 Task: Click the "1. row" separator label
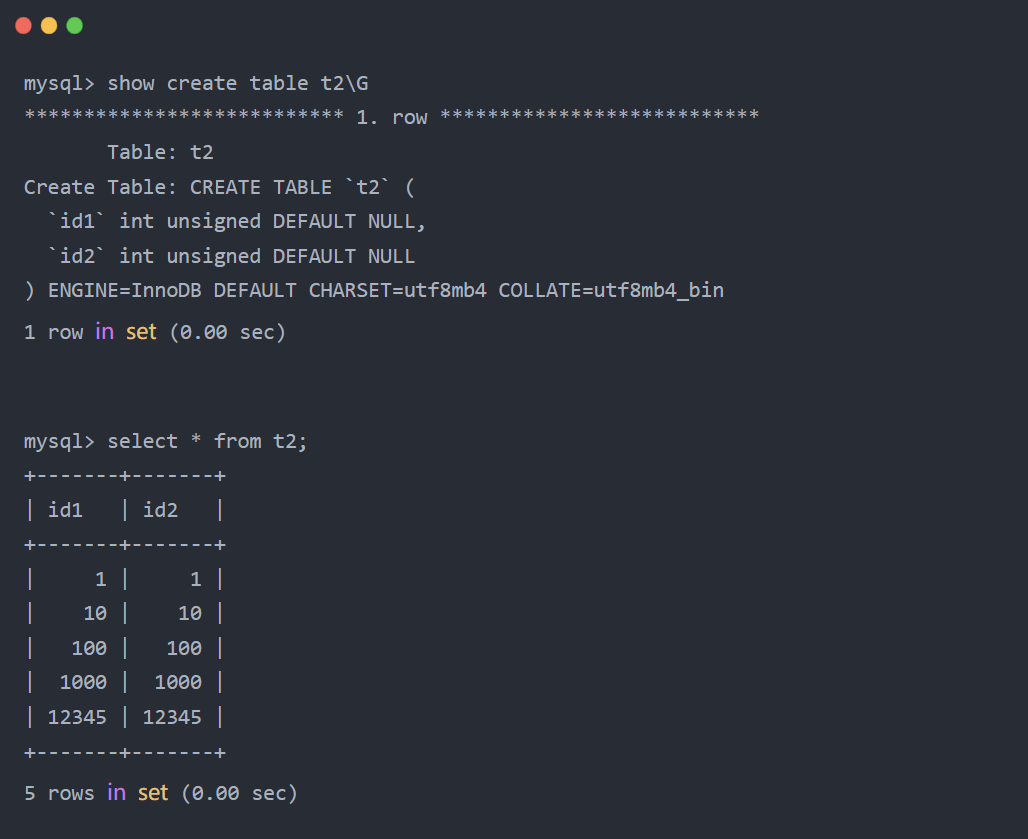391,117
